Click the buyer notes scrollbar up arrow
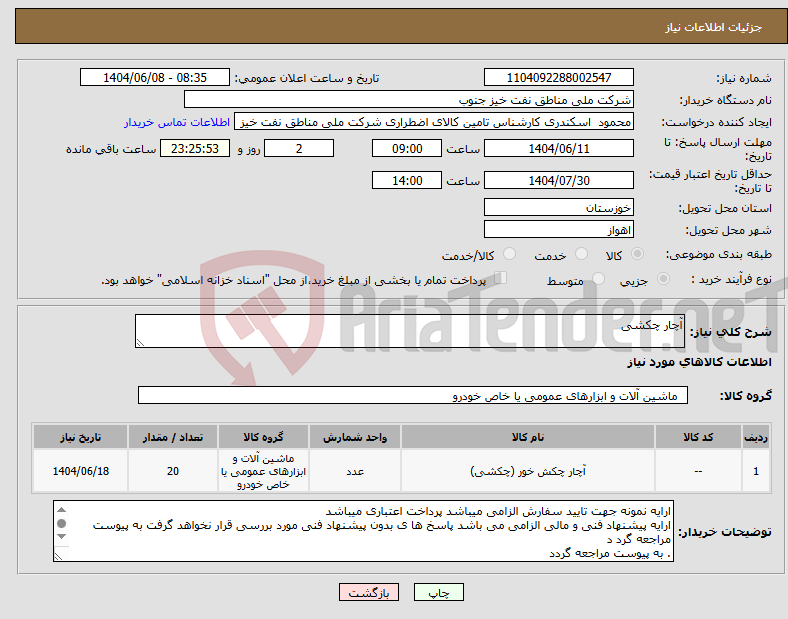Screen dimensions: 788x619 tap(61, 509)
